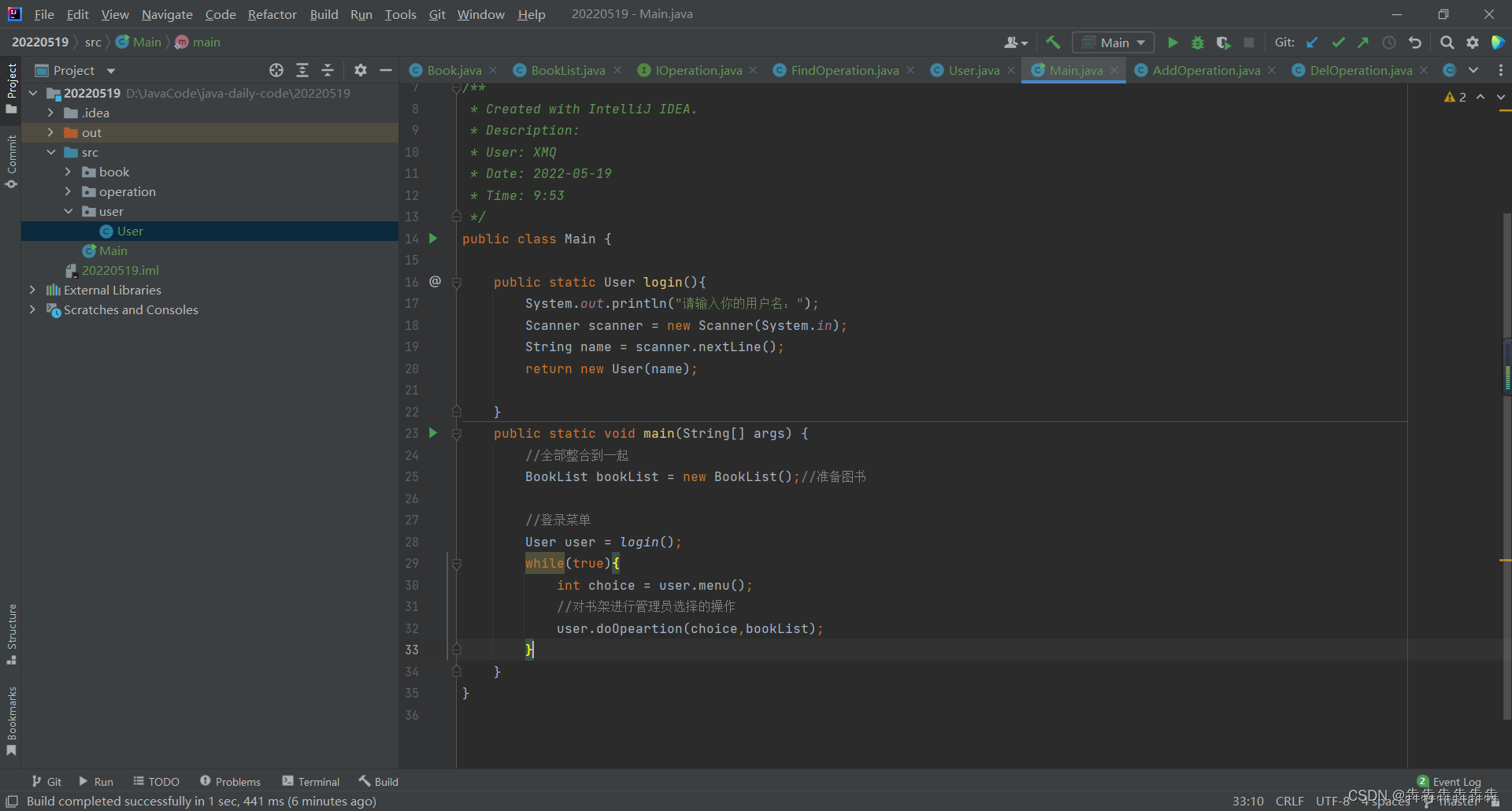This screenshot has width=1512, height=811.
Task: Switch to BookList.java tab
Action: (x=568, y=70)
